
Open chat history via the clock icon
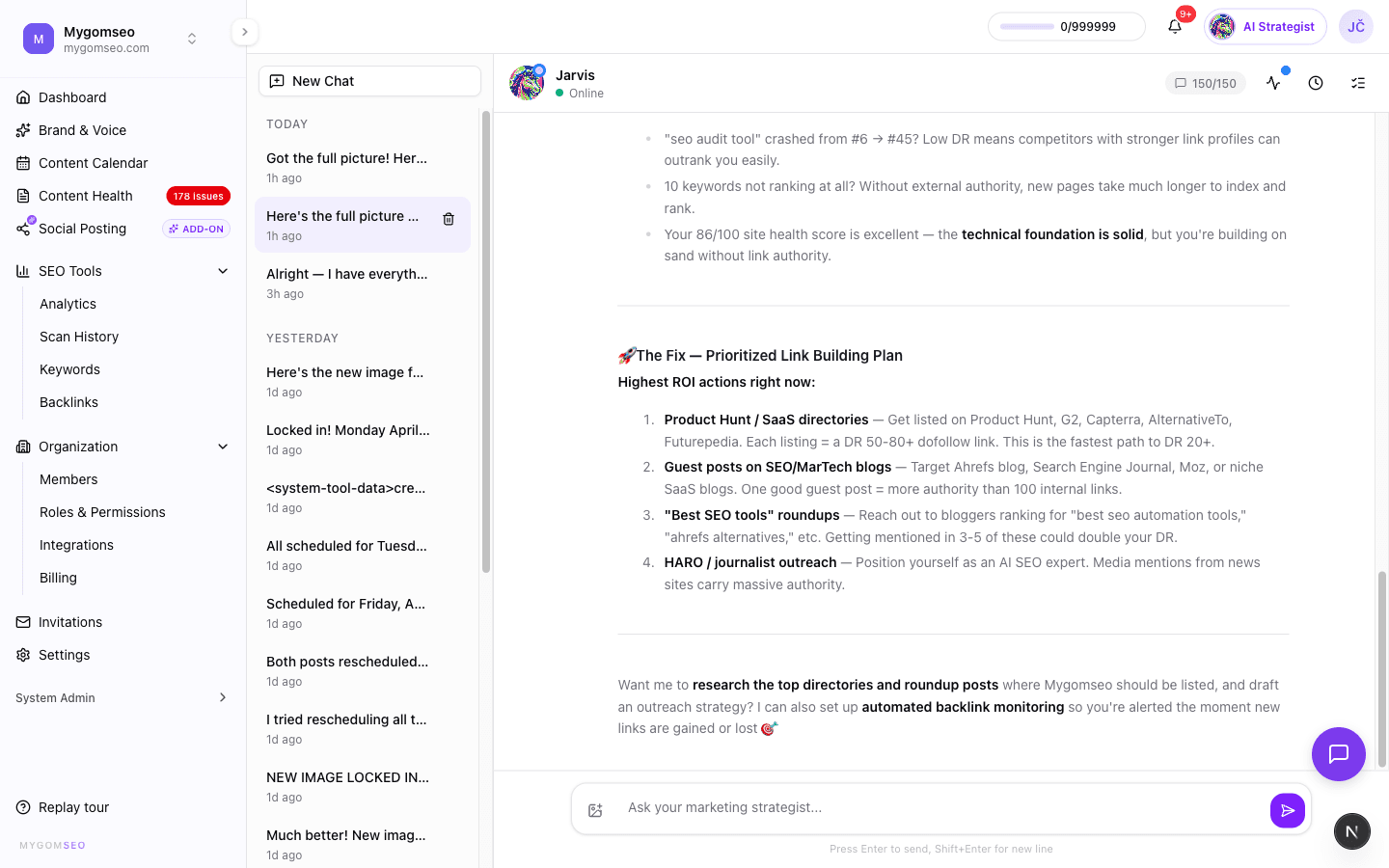click(x=1316, y=83)
